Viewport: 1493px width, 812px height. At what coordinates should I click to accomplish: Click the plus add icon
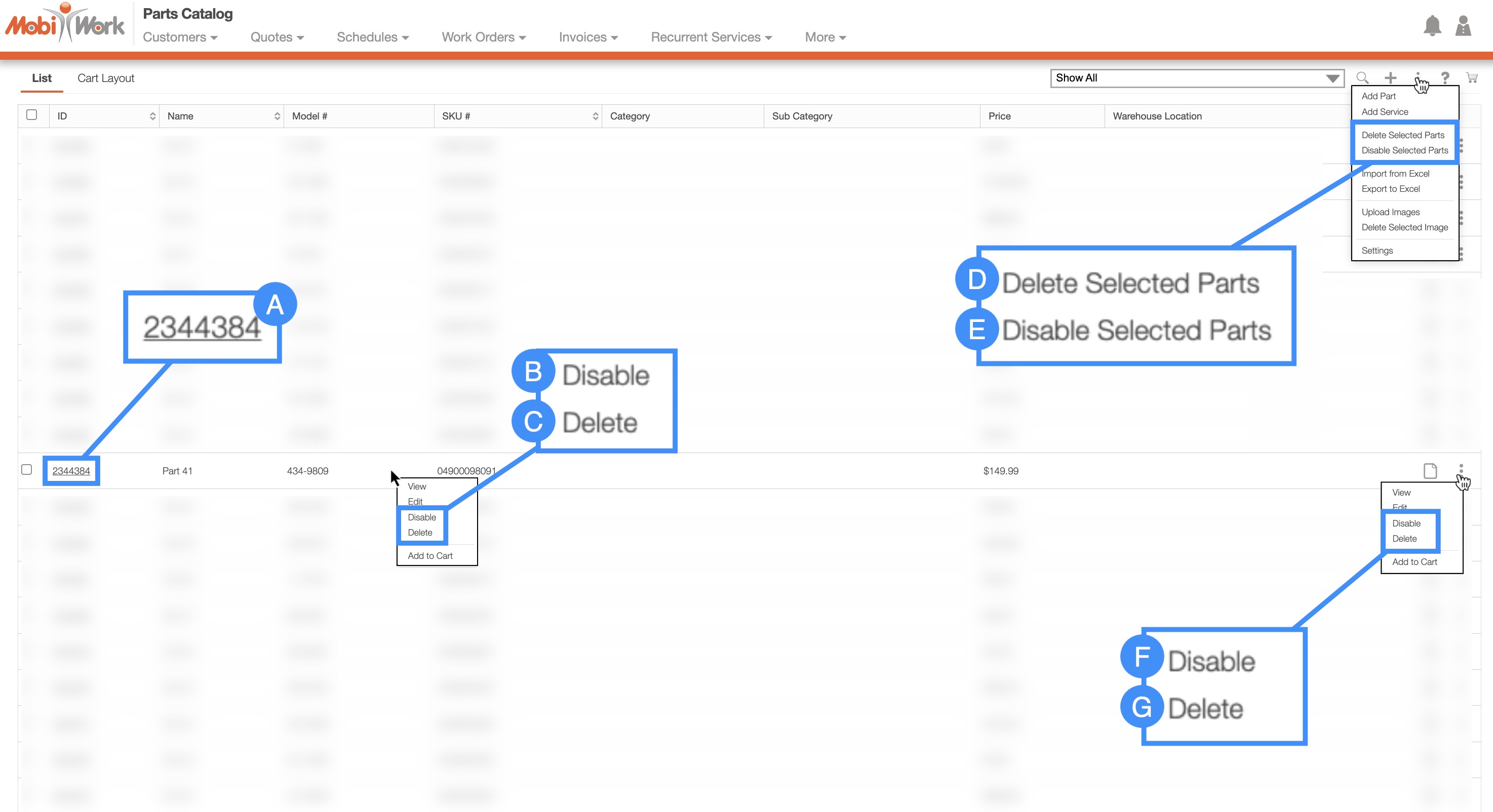[x=1390, y=77]
